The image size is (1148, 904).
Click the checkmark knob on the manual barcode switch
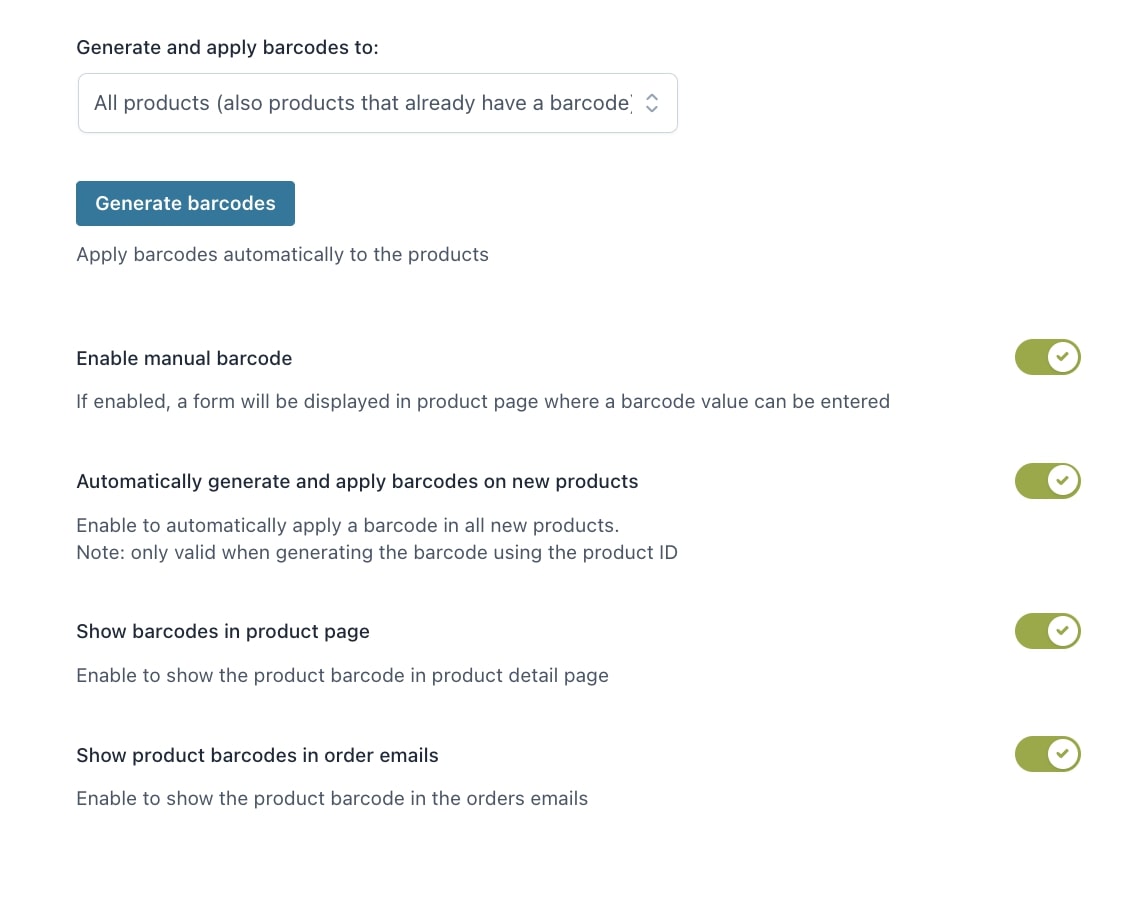coord(1063,357)
